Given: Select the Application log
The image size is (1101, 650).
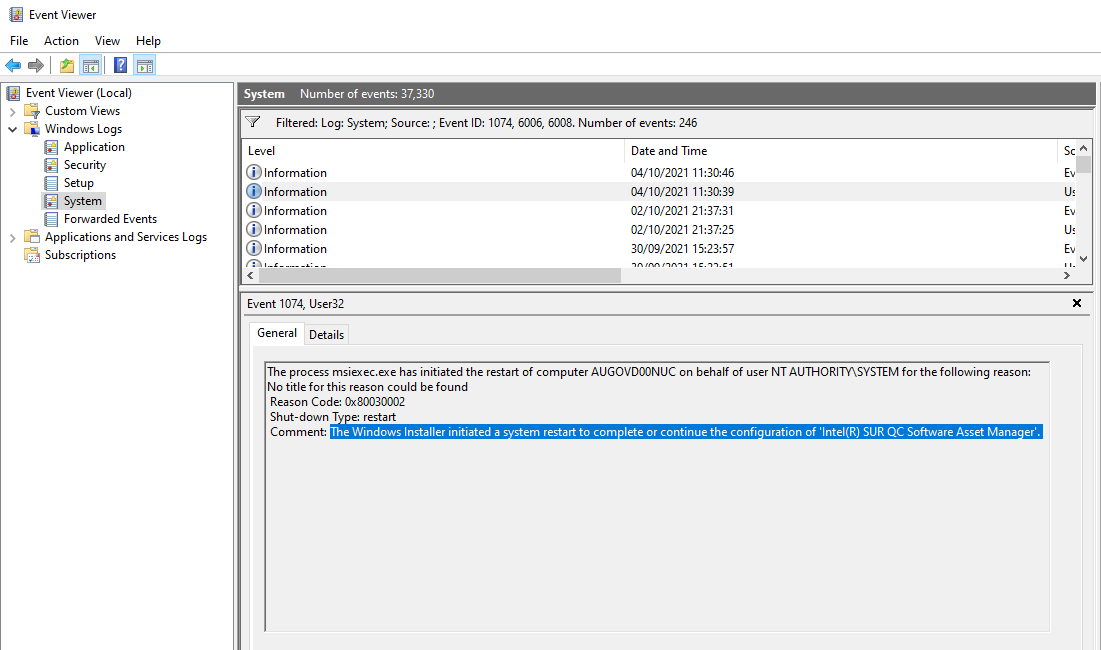Looking at the screenshot, I should pyautogui.click(x=94, y=147).
